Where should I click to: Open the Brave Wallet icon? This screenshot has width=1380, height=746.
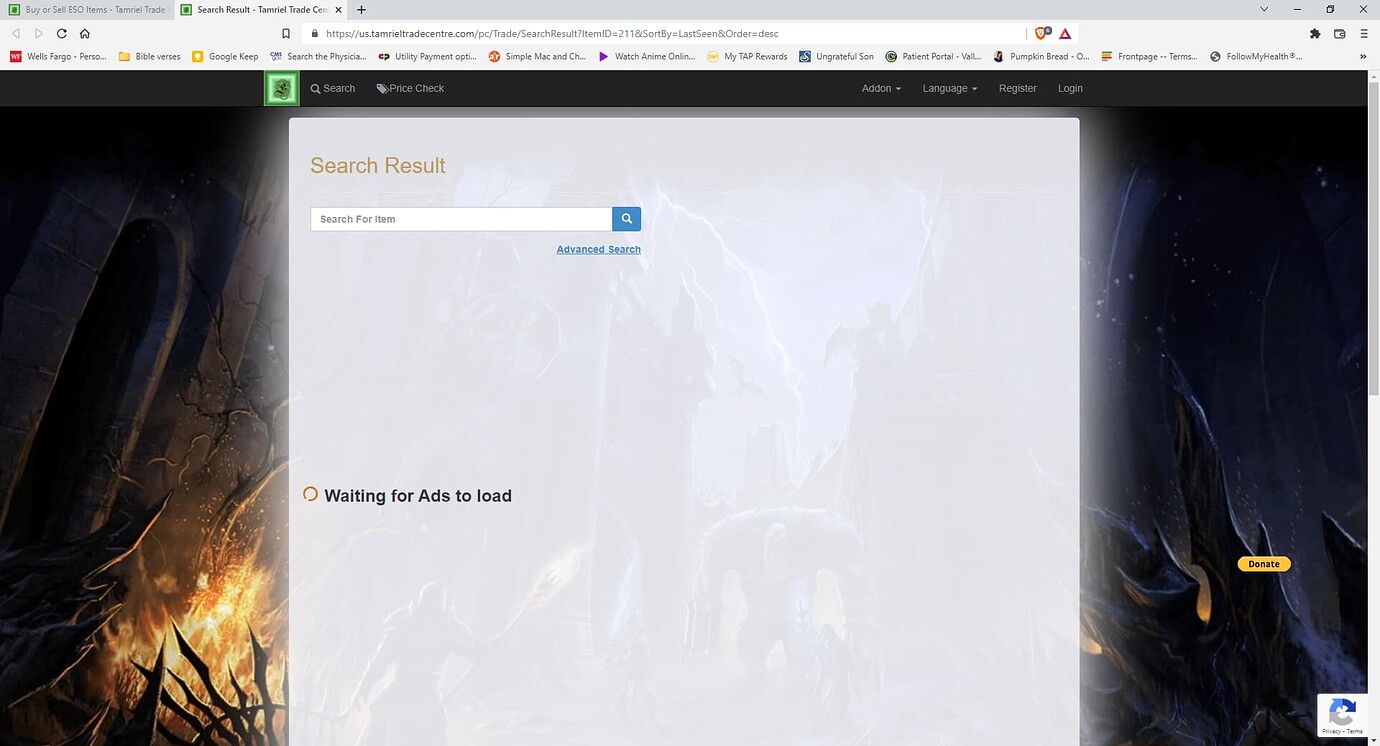click(x=1339, y=33)
